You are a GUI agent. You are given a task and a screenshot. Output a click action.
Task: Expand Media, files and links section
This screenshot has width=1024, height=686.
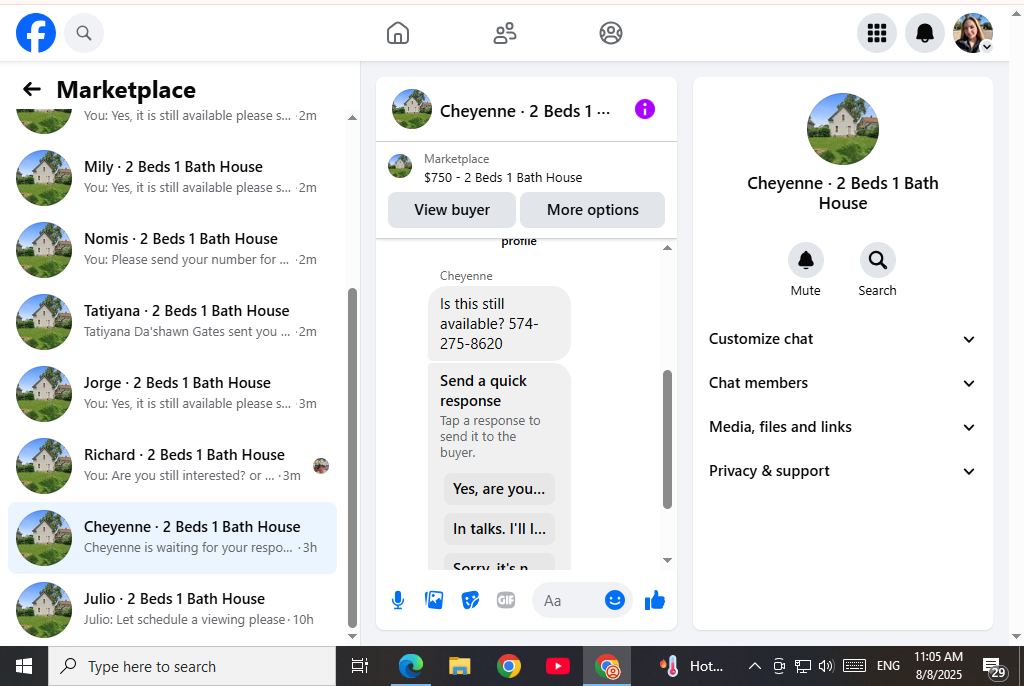click(x=842, y=427)
